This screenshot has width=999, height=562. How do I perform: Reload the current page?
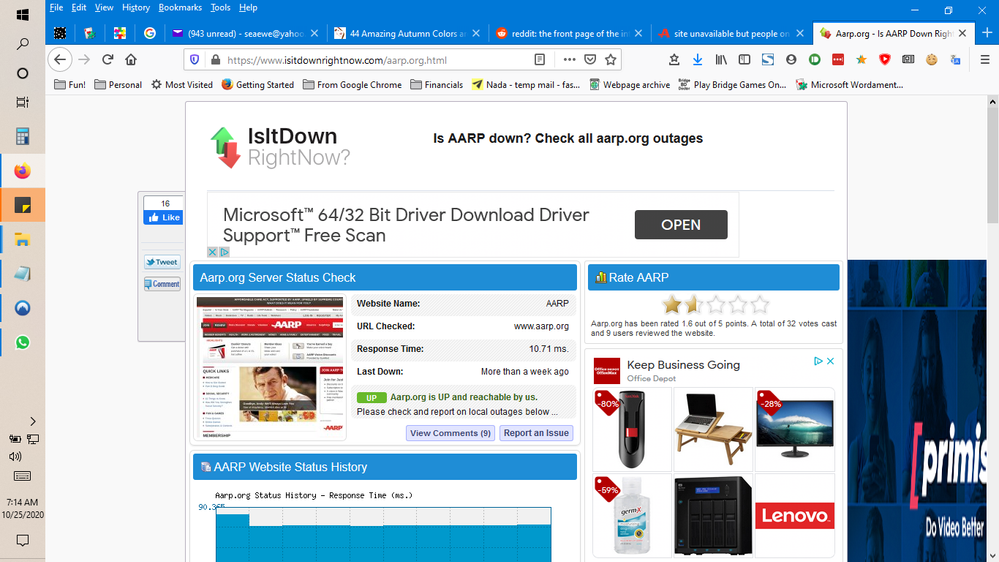108,60
